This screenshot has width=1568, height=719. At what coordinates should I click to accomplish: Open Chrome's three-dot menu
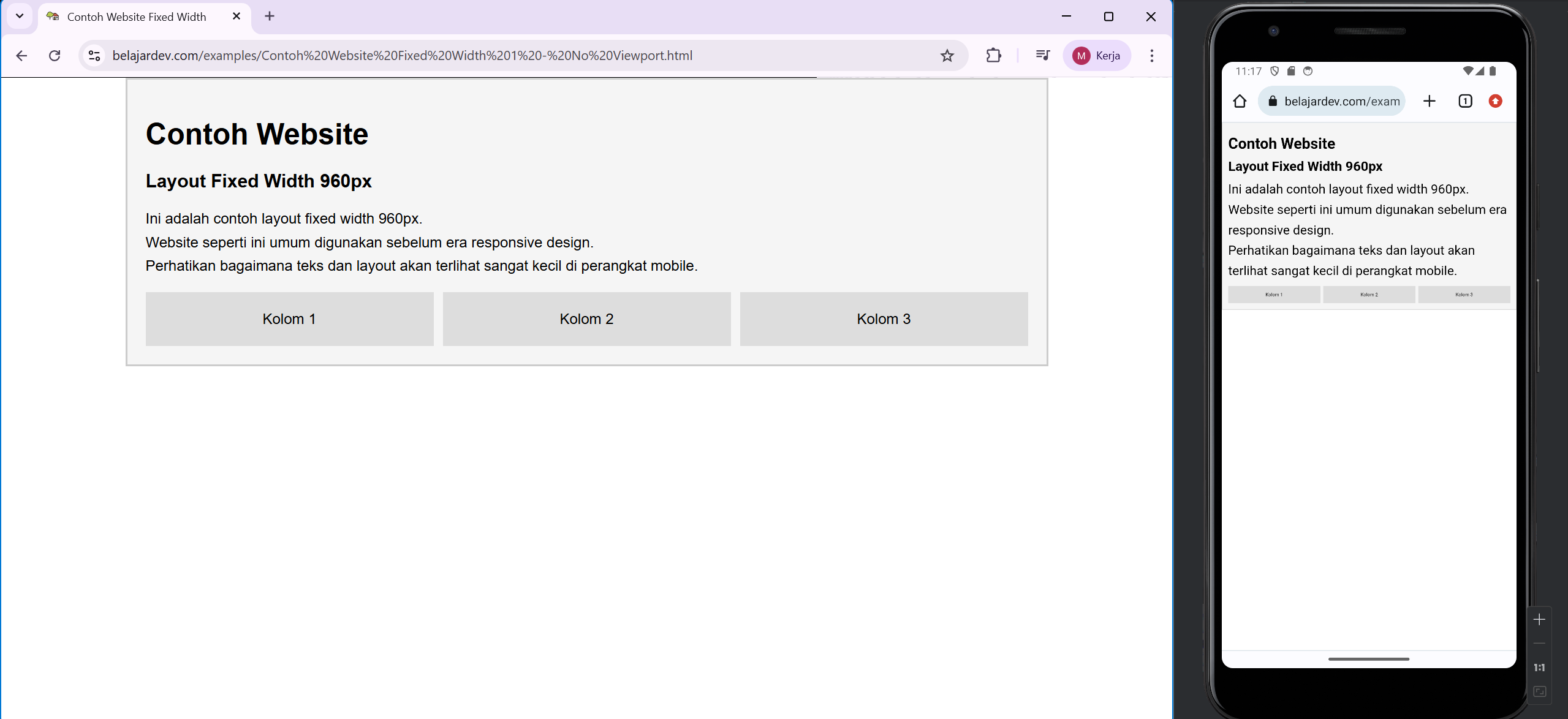click(1151, 55)
